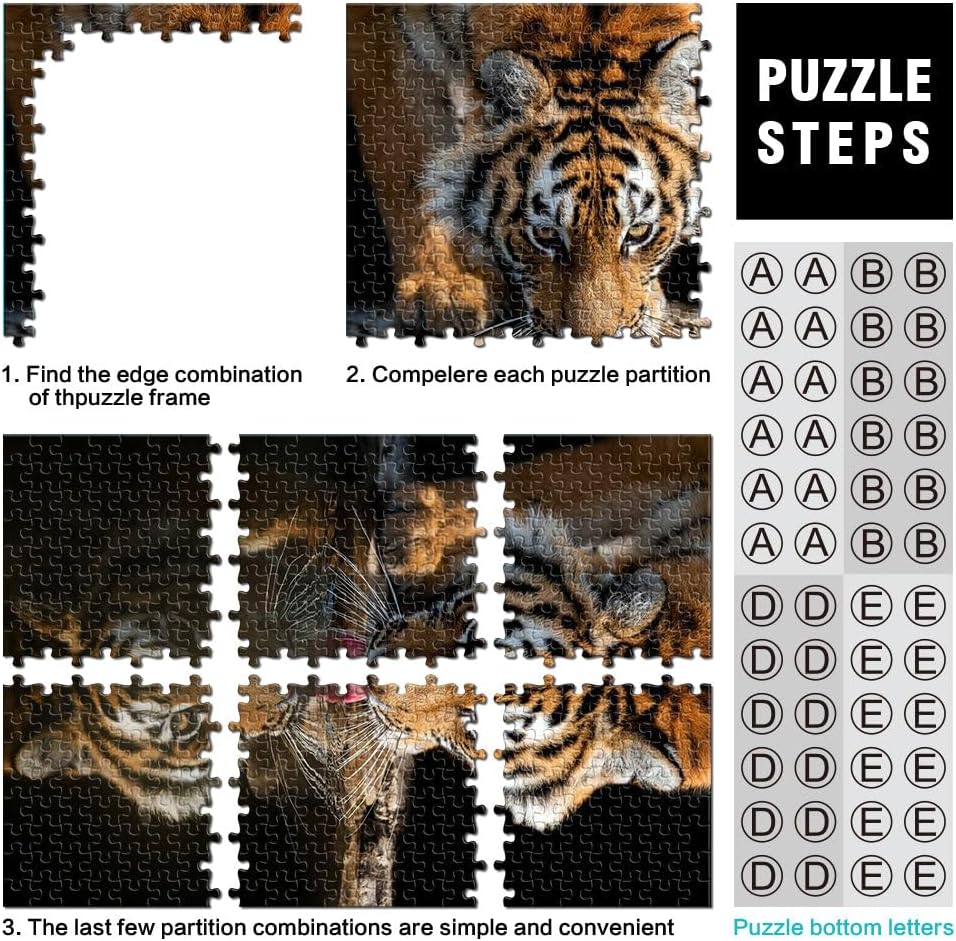Click the top-right circled B letter
Screen dimensions: 956x941
click(x=924, y=273)
